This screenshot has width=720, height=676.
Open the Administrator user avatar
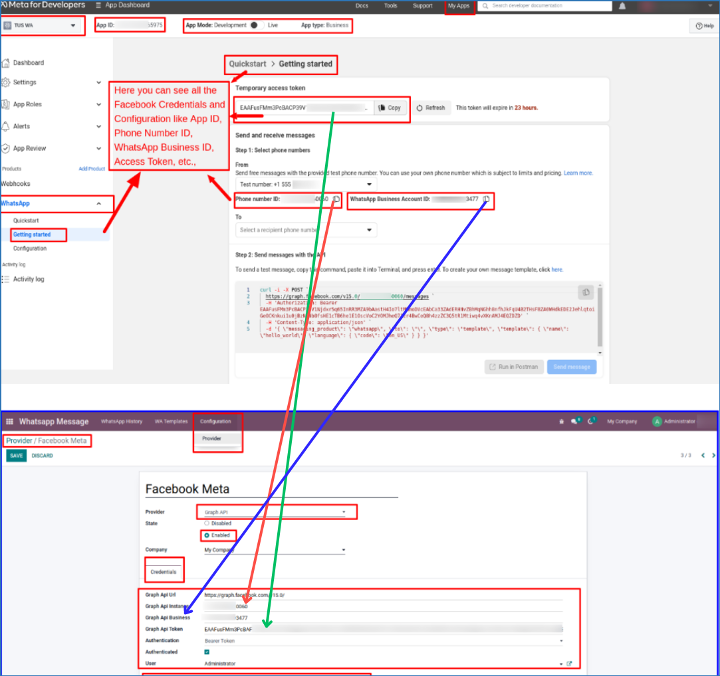[x=657, y=421]
